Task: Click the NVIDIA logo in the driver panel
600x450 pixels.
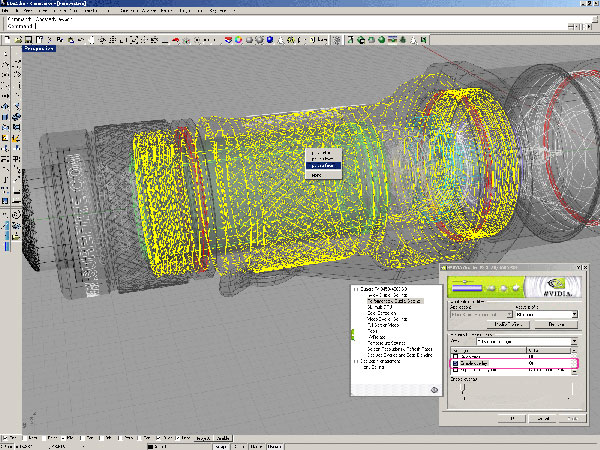Action: (555, 287)
